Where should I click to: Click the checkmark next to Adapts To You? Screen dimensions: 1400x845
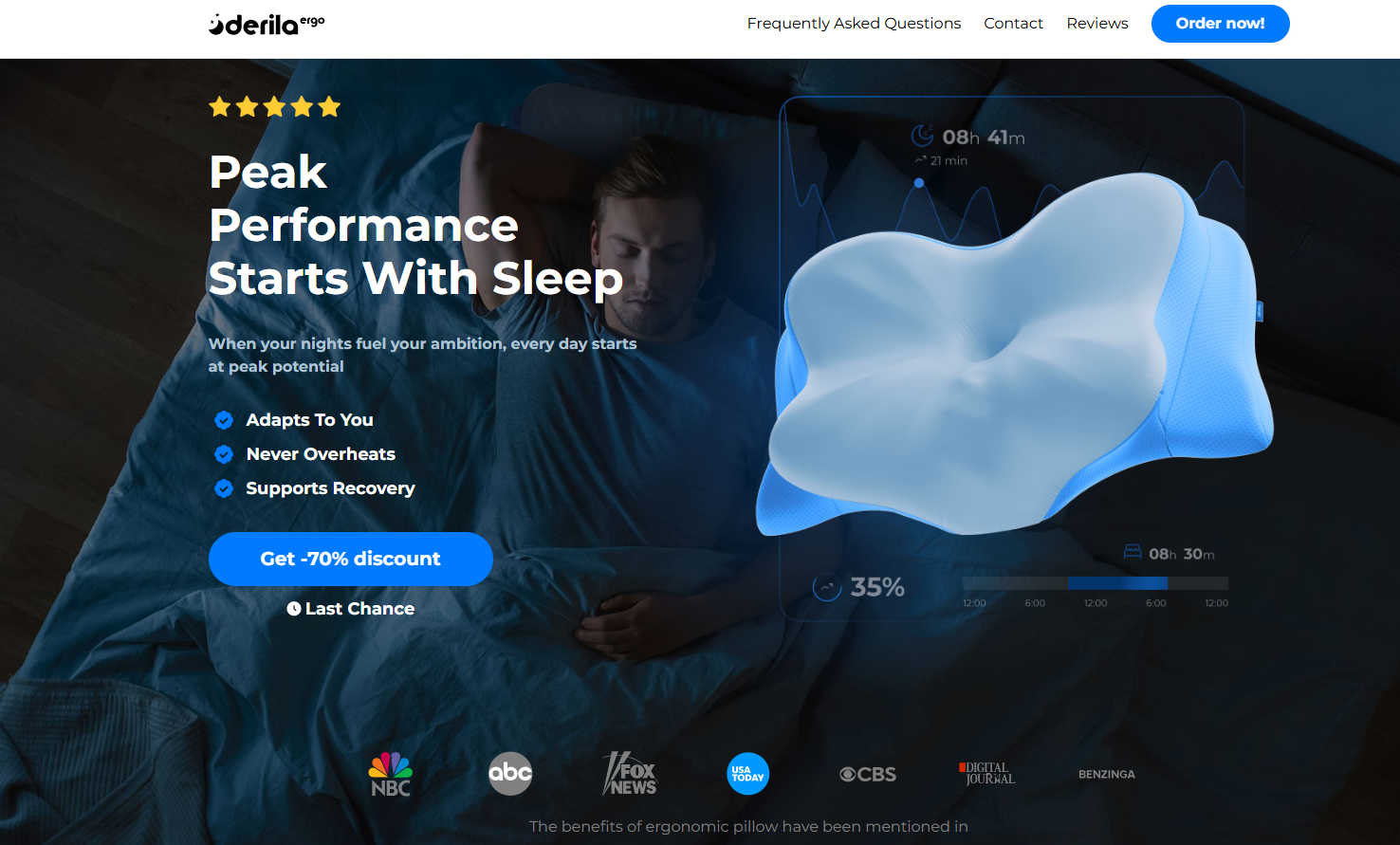coord(224,420)
